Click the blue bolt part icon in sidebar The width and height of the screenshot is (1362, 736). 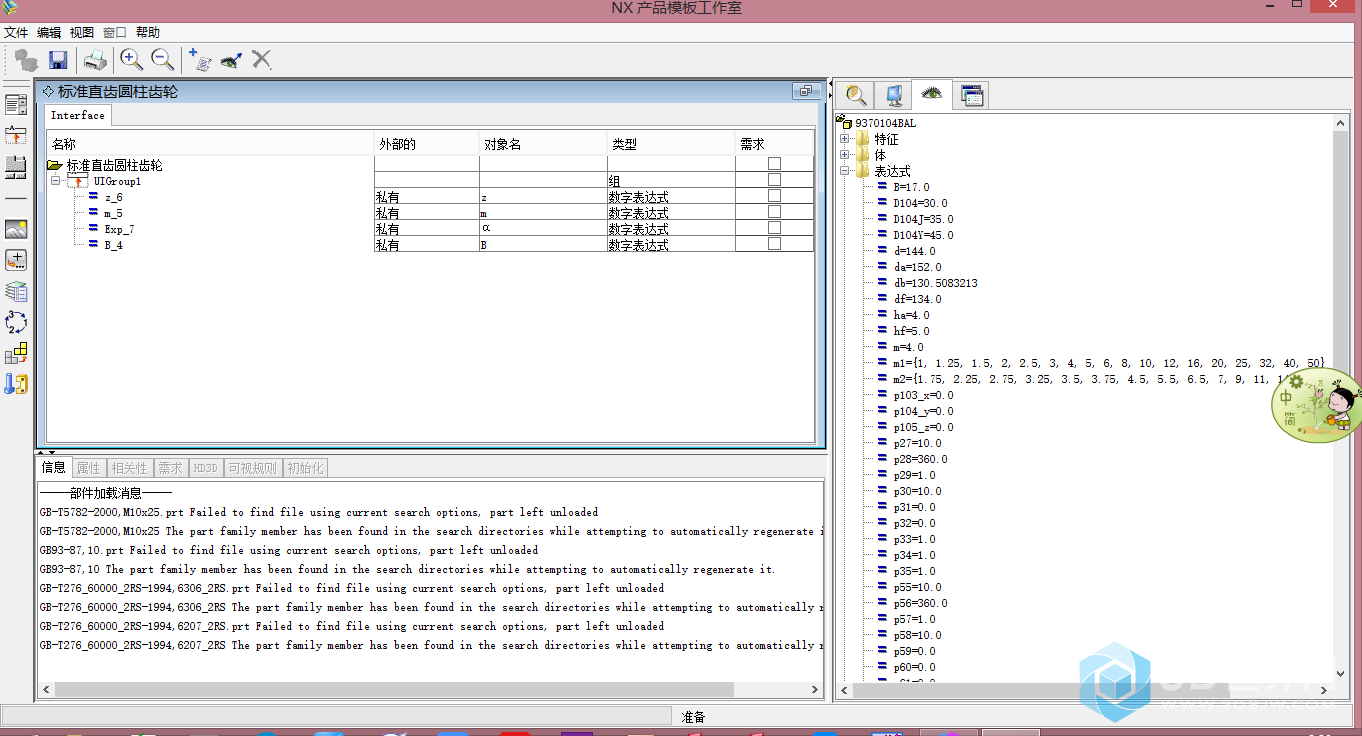16,384
